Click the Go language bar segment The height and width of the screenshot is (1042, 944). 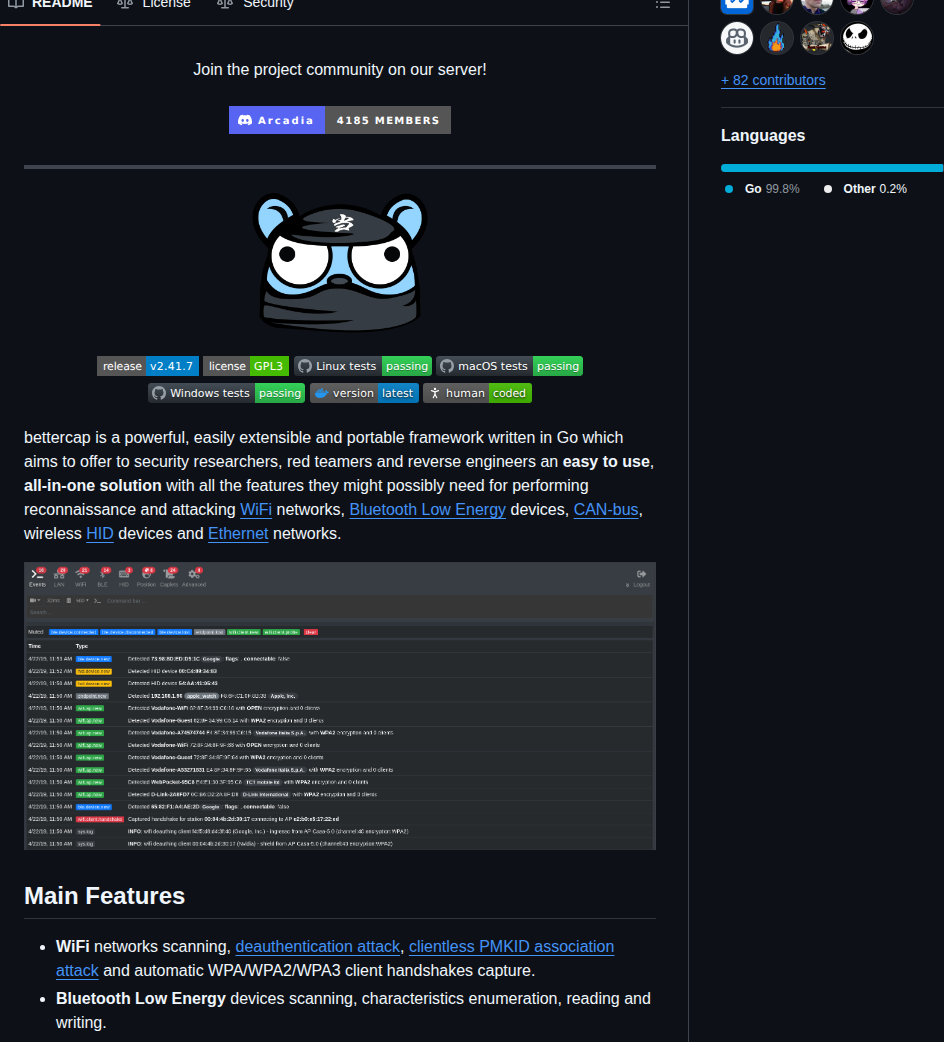click(x=831, y=168)
